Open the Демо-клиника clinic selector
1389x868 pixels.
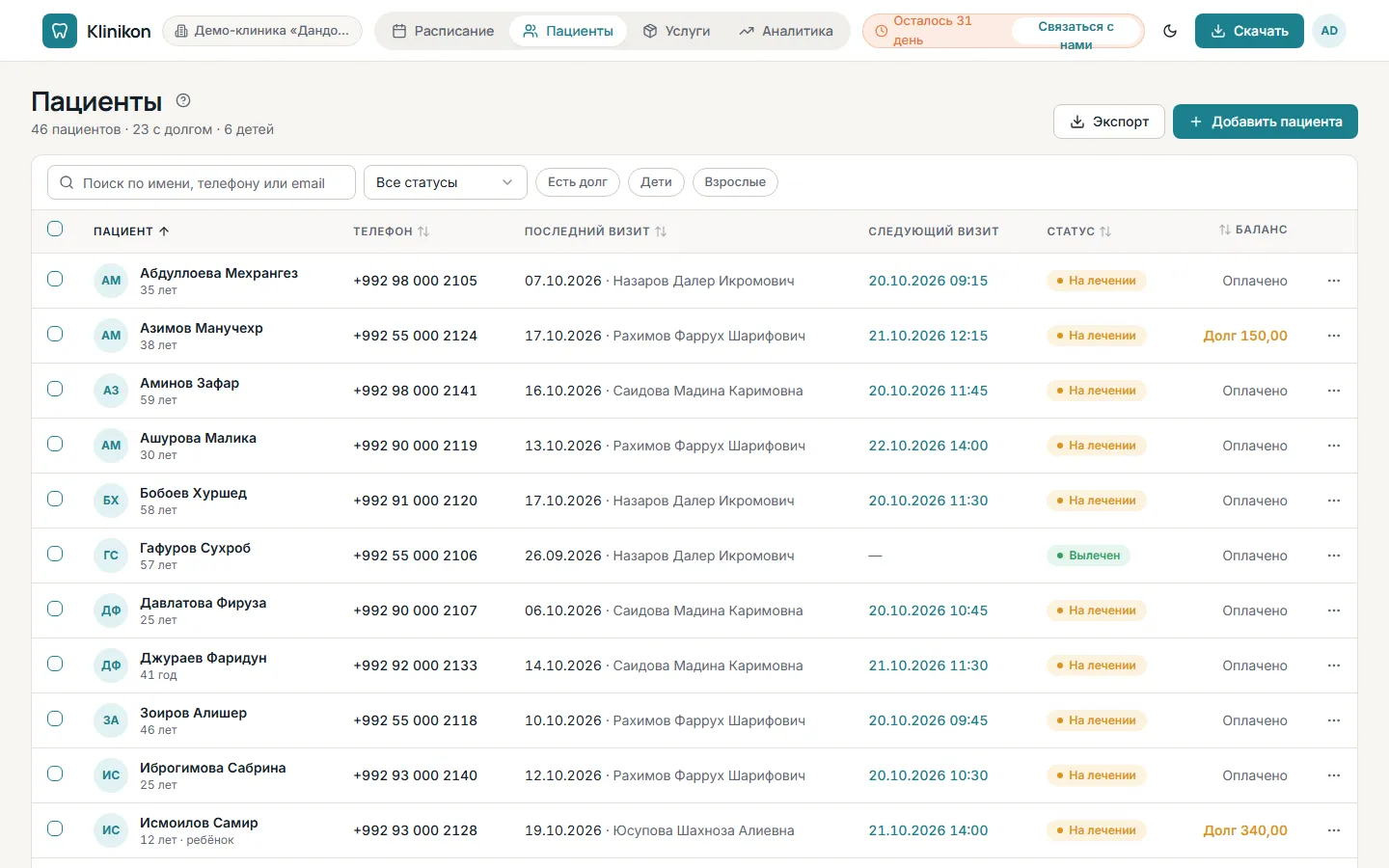[x=262, y=31]
